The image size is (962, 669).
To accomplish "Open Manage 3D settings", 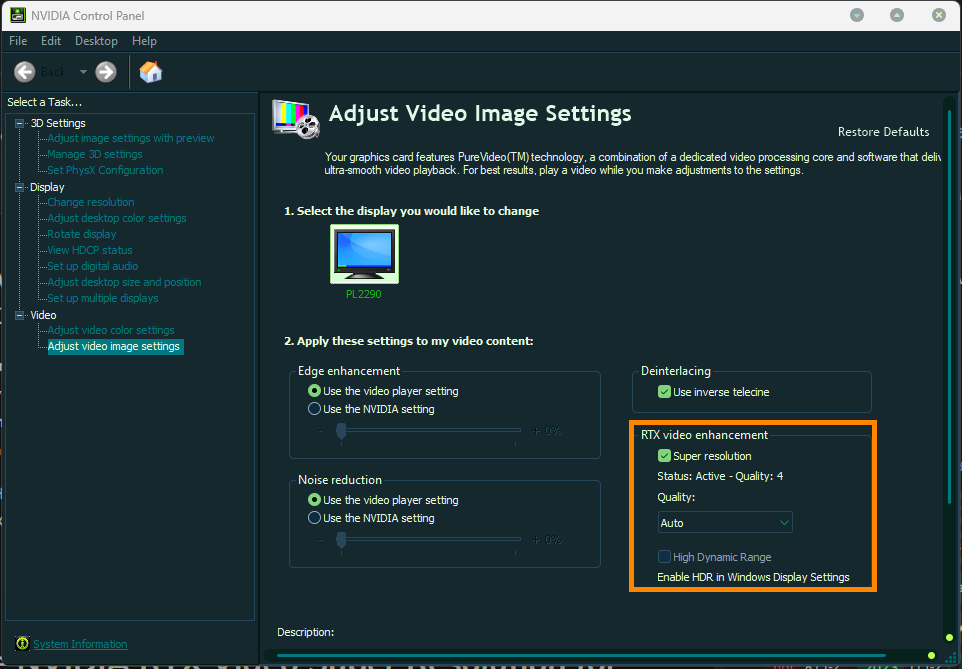I will click(94, 154).
